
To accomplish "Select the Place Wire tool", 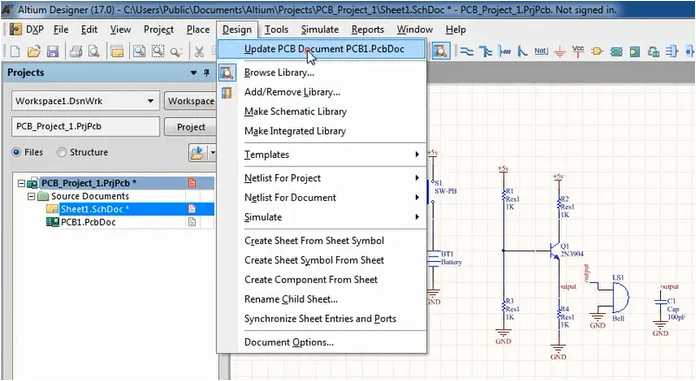I will click(x=466, y=52).
